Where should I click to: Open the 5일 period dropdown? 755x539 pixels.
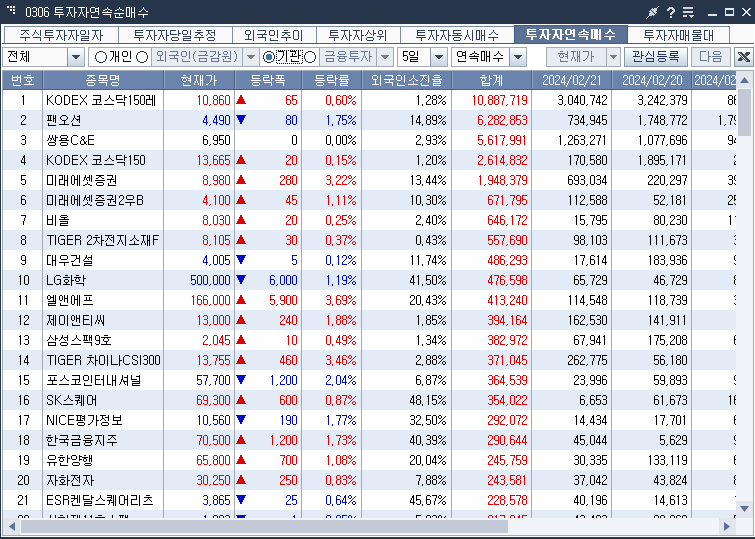438,57
